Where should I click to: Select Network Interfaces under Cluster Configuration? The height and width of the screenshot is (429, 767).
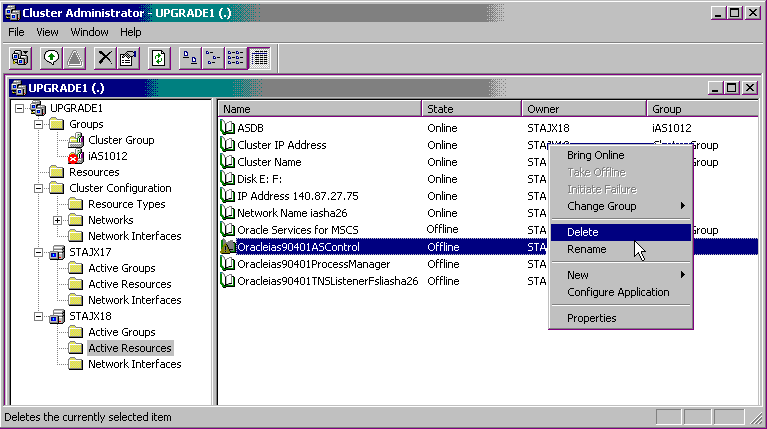[135, 236]
